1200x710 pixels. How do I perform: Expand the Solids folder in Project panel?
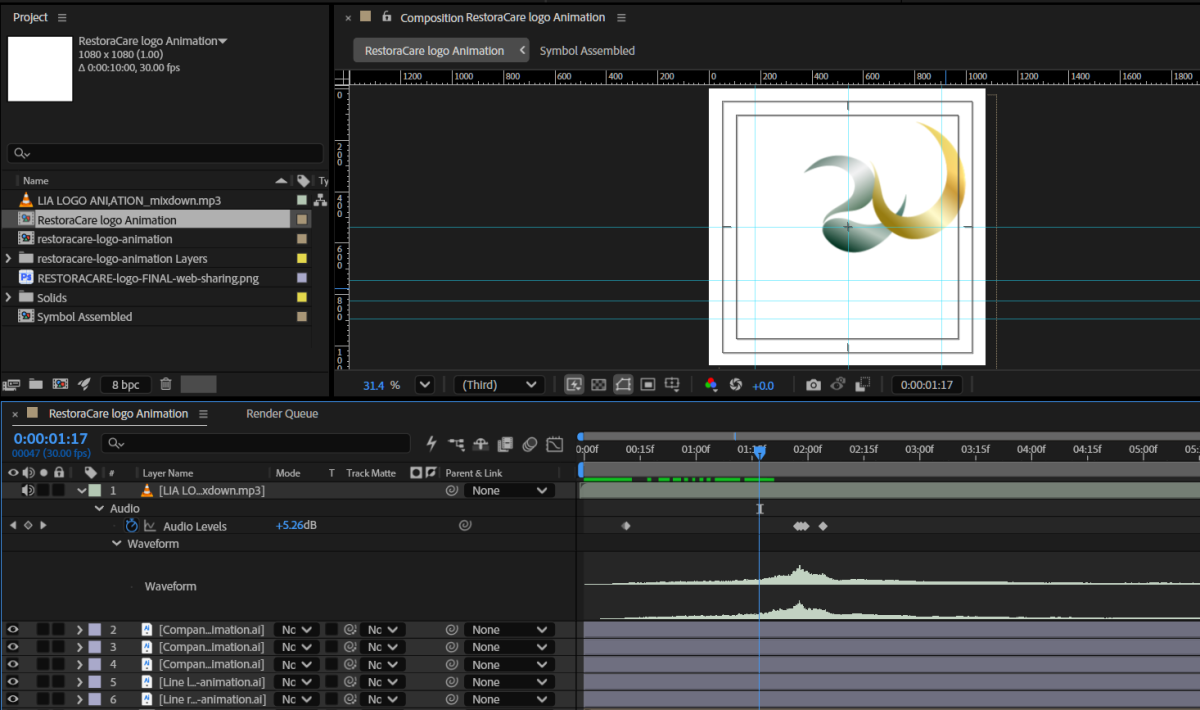click(9, 297)
